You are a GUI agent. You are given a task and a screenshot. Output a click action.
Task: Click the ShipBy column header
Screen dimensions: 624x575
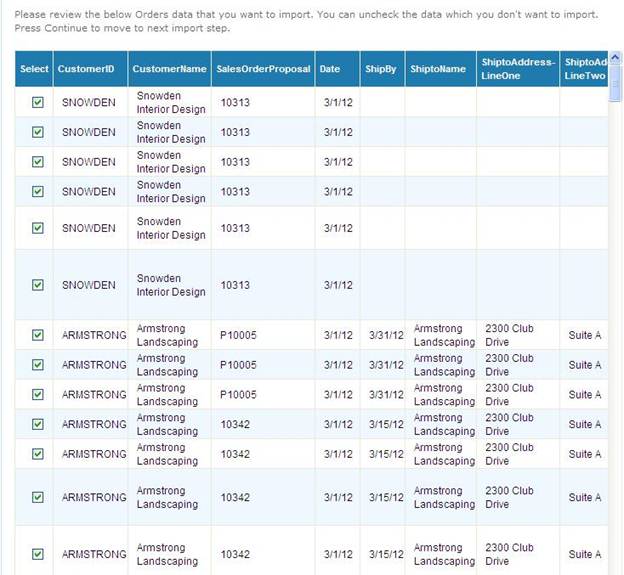[x=382, y=69]
